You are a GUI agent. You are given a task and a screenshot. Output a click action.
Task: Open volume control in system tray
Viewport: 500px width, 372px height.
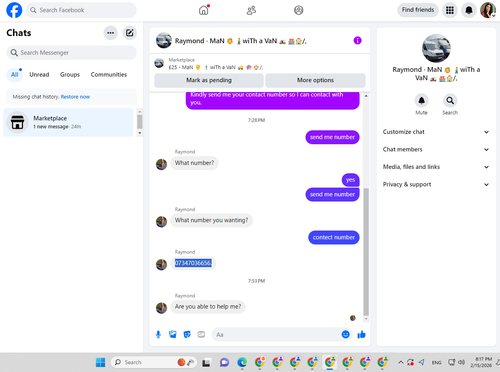pyautogui.click(x=462, y=362)
